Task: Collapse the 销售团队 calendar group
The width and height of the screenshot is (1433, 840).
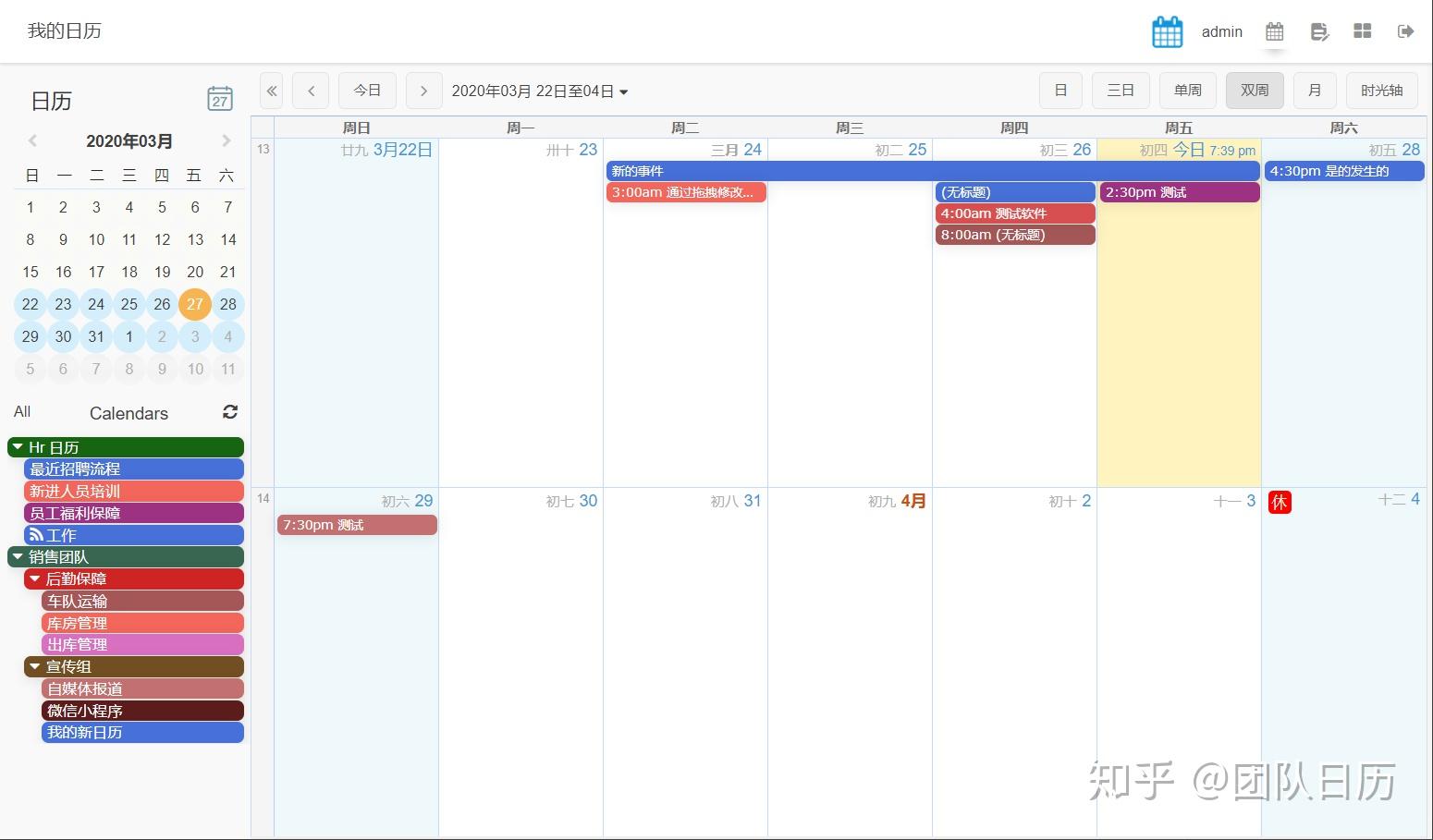Action: point(17,557)
